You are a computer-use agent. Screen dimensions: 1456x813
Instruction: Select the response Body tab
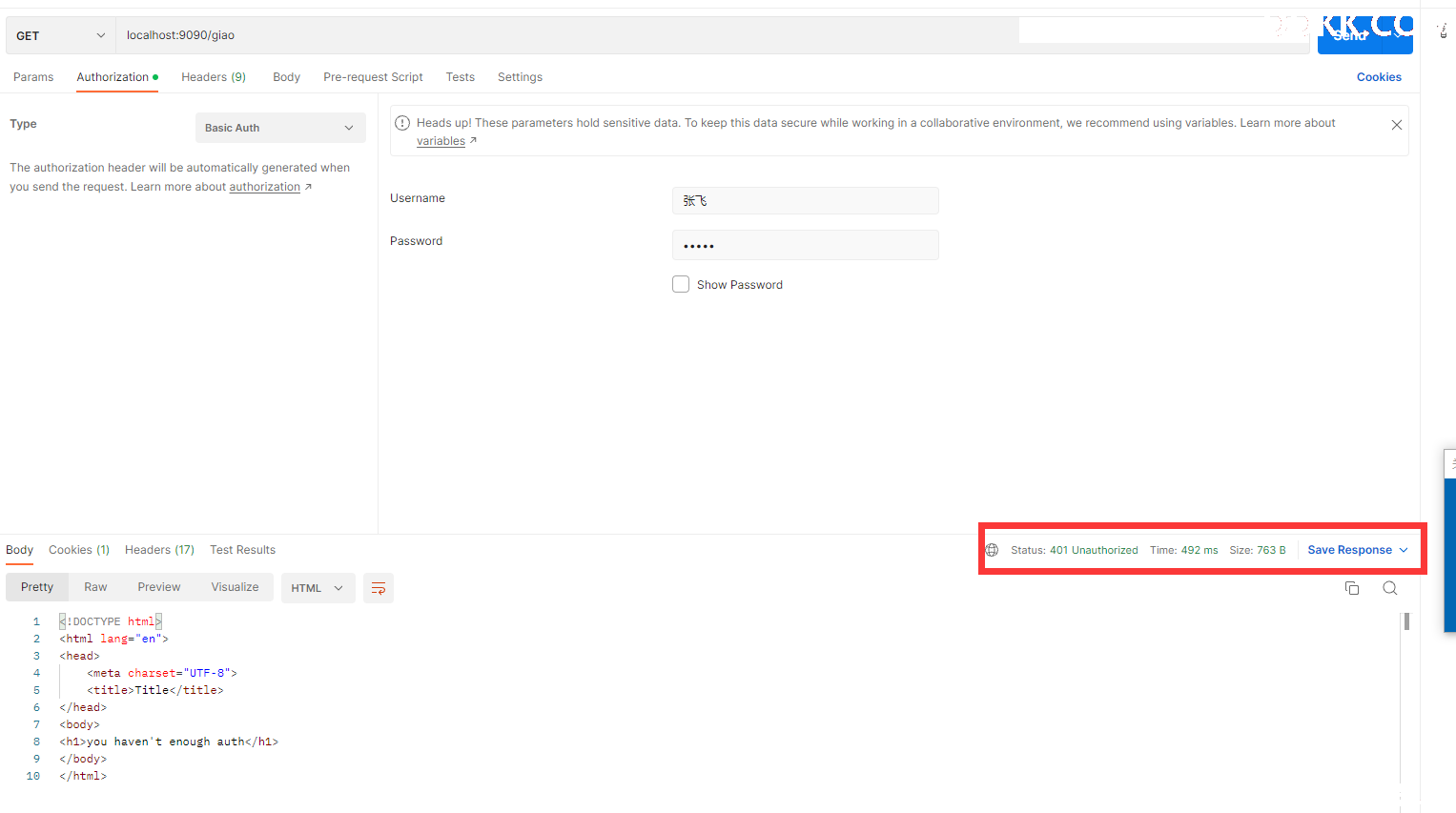19,550
